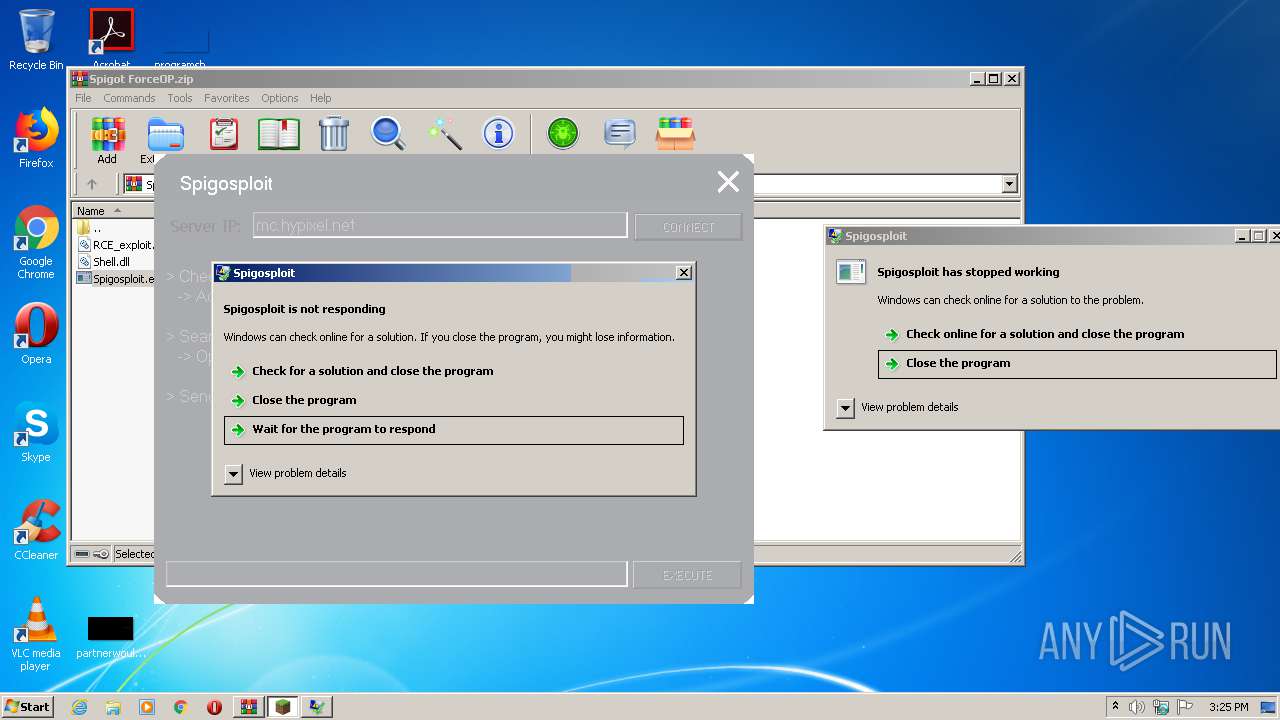Click the Server IP input field
The width and height of the screenshot is (1280, 720).
[440, 226]
